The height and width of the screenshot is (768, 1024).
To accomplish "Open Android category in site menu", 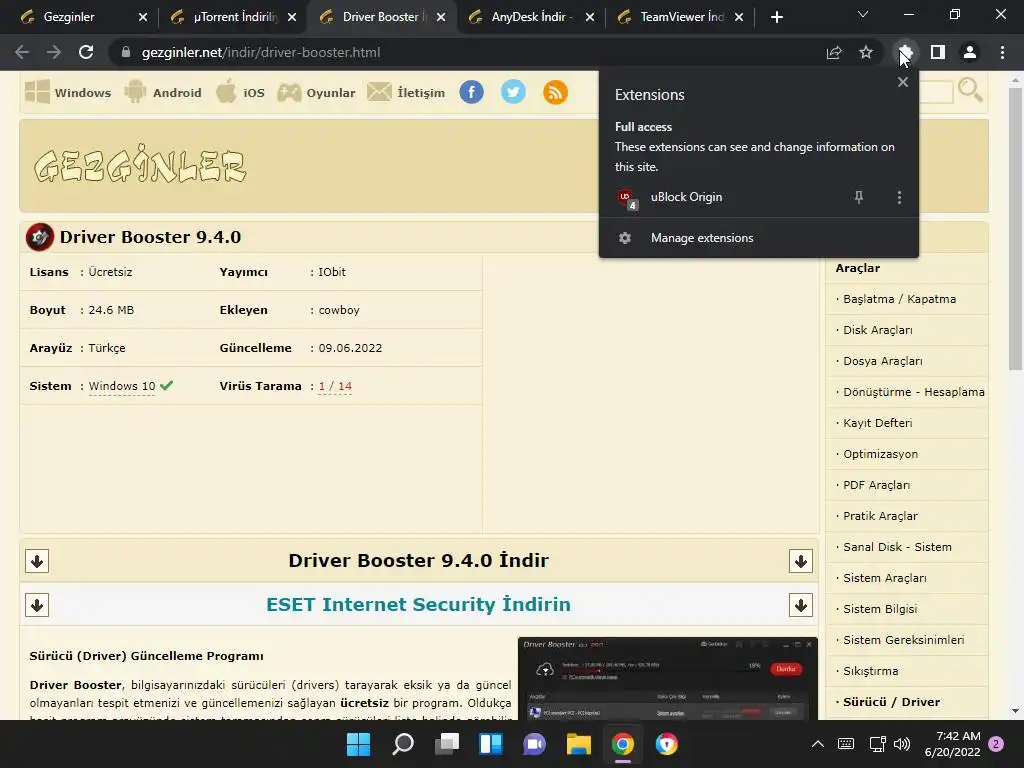I will [x=163, y=92].
